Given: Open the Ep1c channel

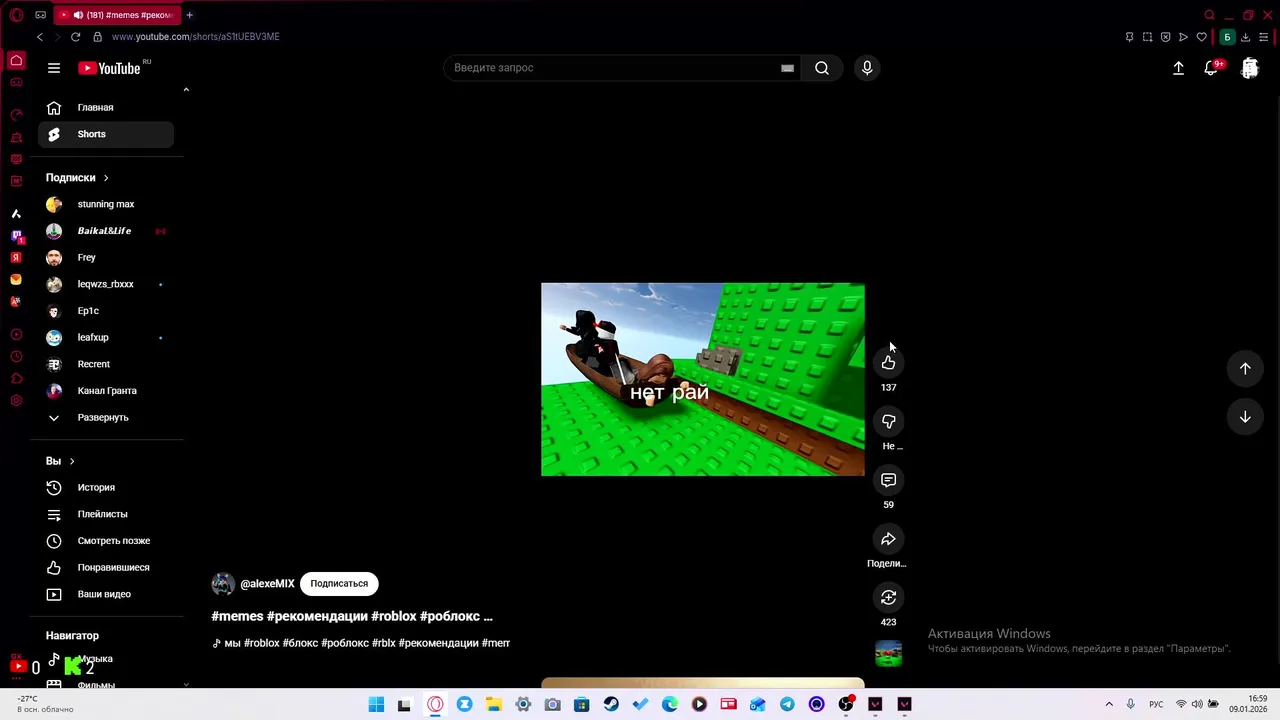Looking at the screenshot, I should [x=106, y=311].
